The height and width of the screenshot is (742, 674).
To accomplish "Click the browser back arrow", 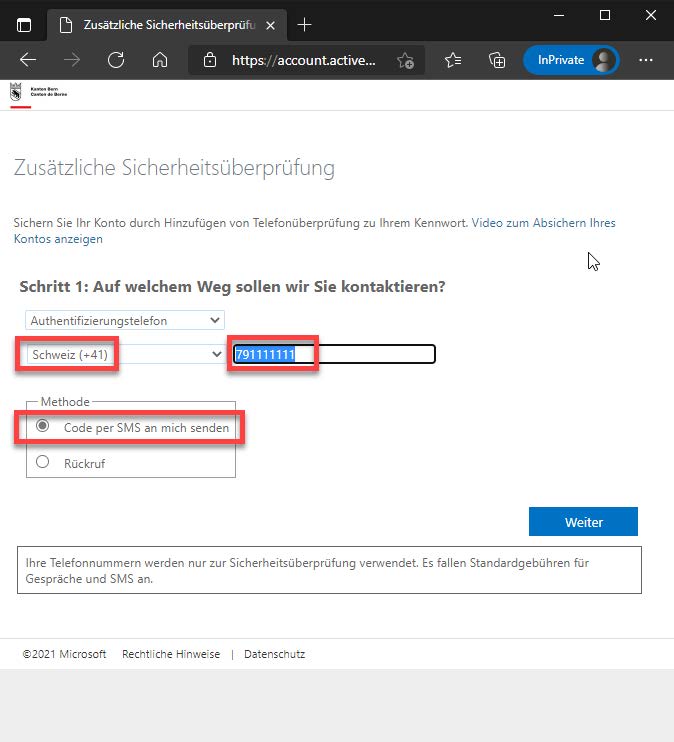I will point(27,60).
